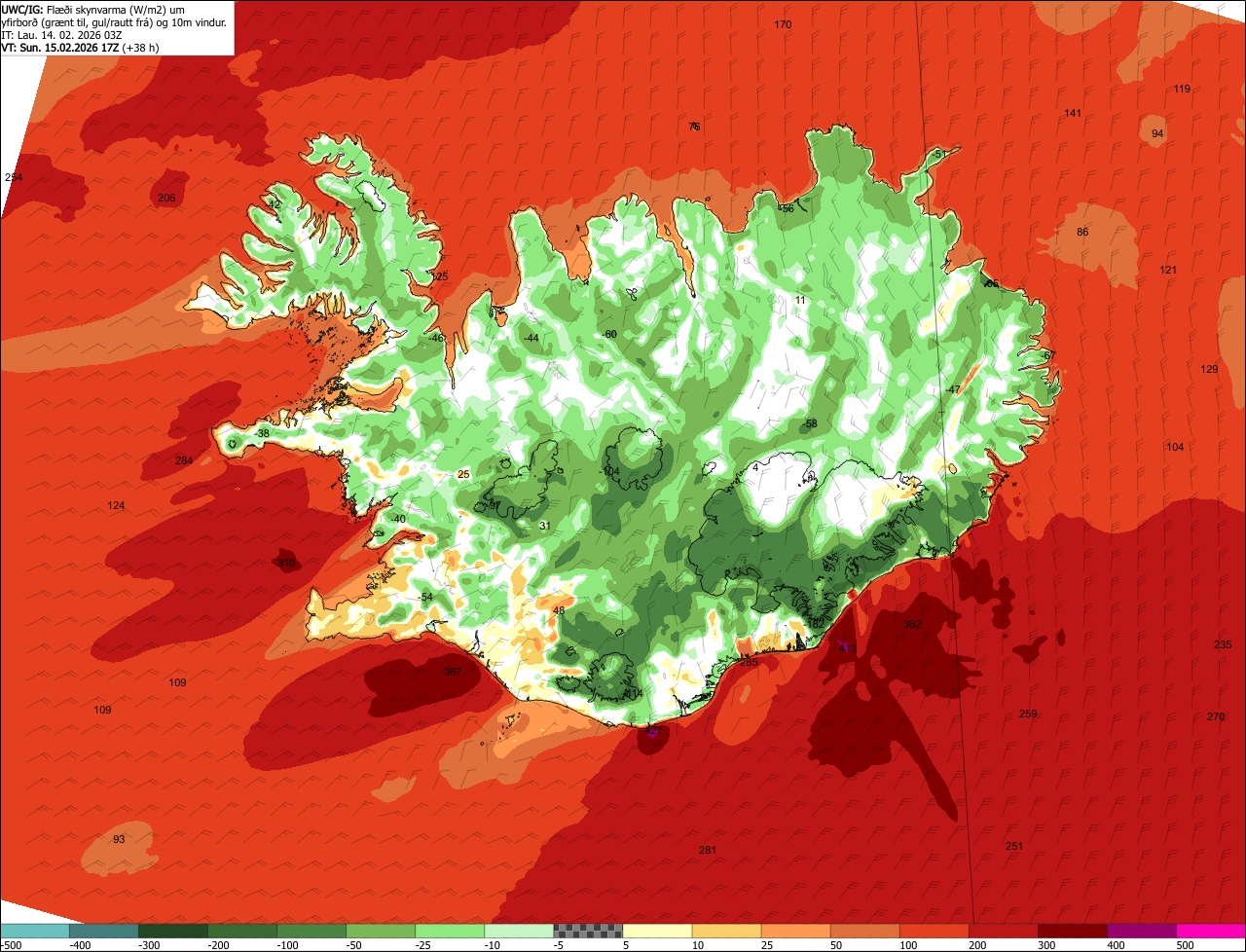Select the pale yellow 5 to 10 swatch
The width and height of the screenshot is (1246, 952).
[657, 931]
